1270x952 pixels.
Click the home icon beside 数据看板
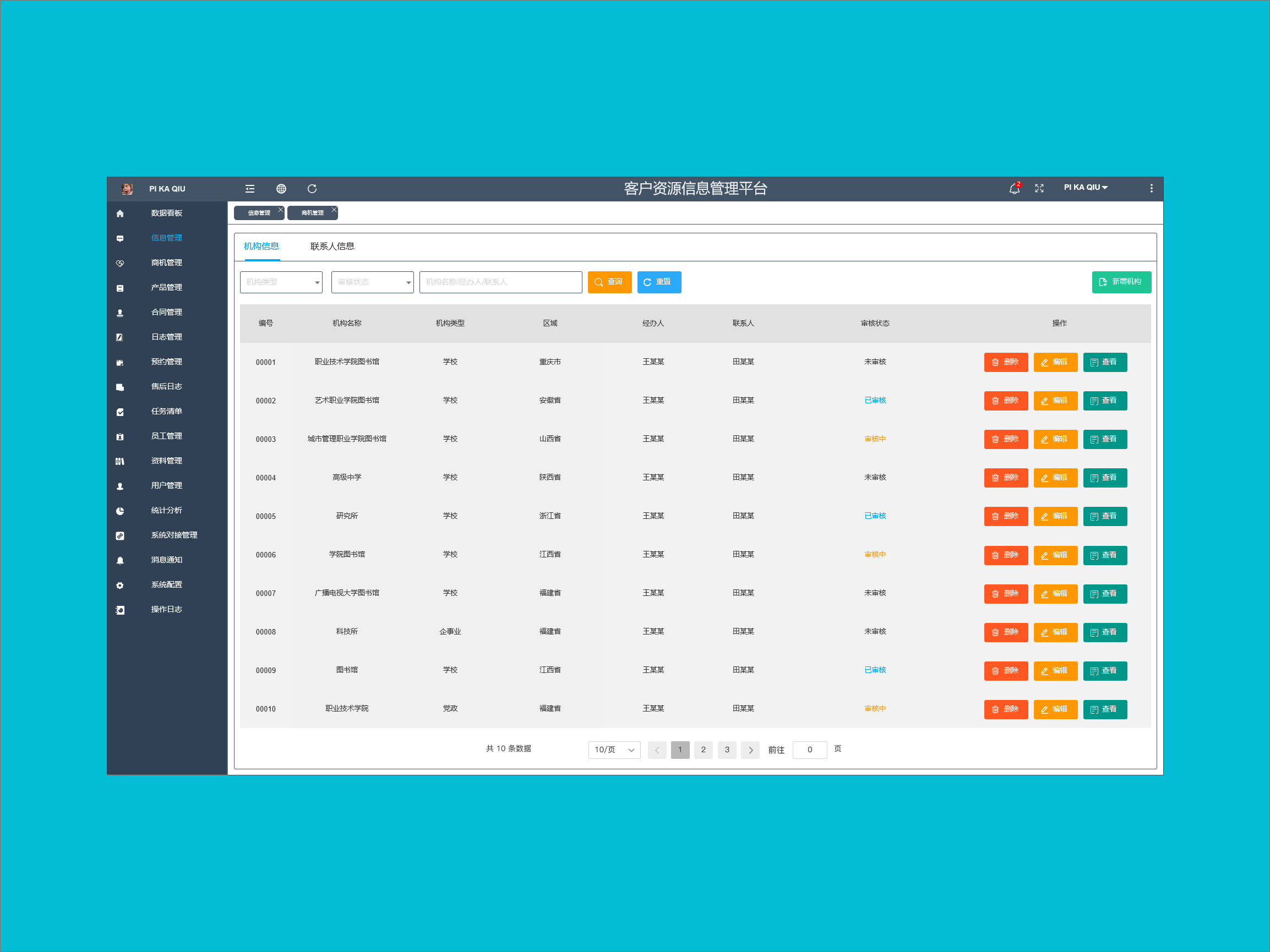pyautogui.click(x=120, y=214)
